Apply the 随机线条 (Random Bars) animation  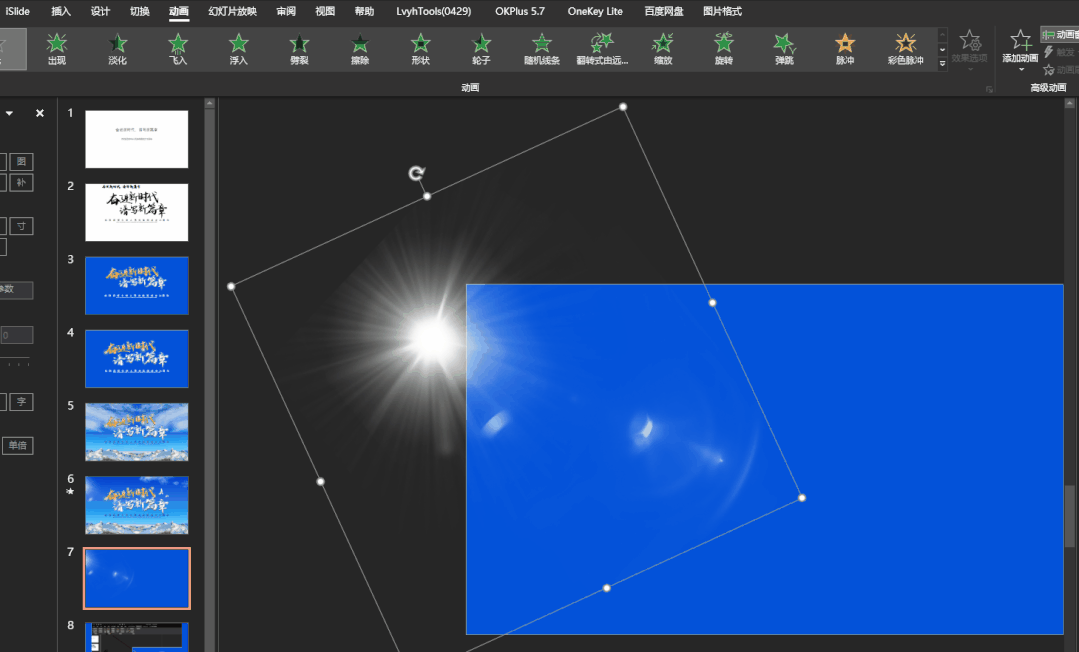[542, 49]
